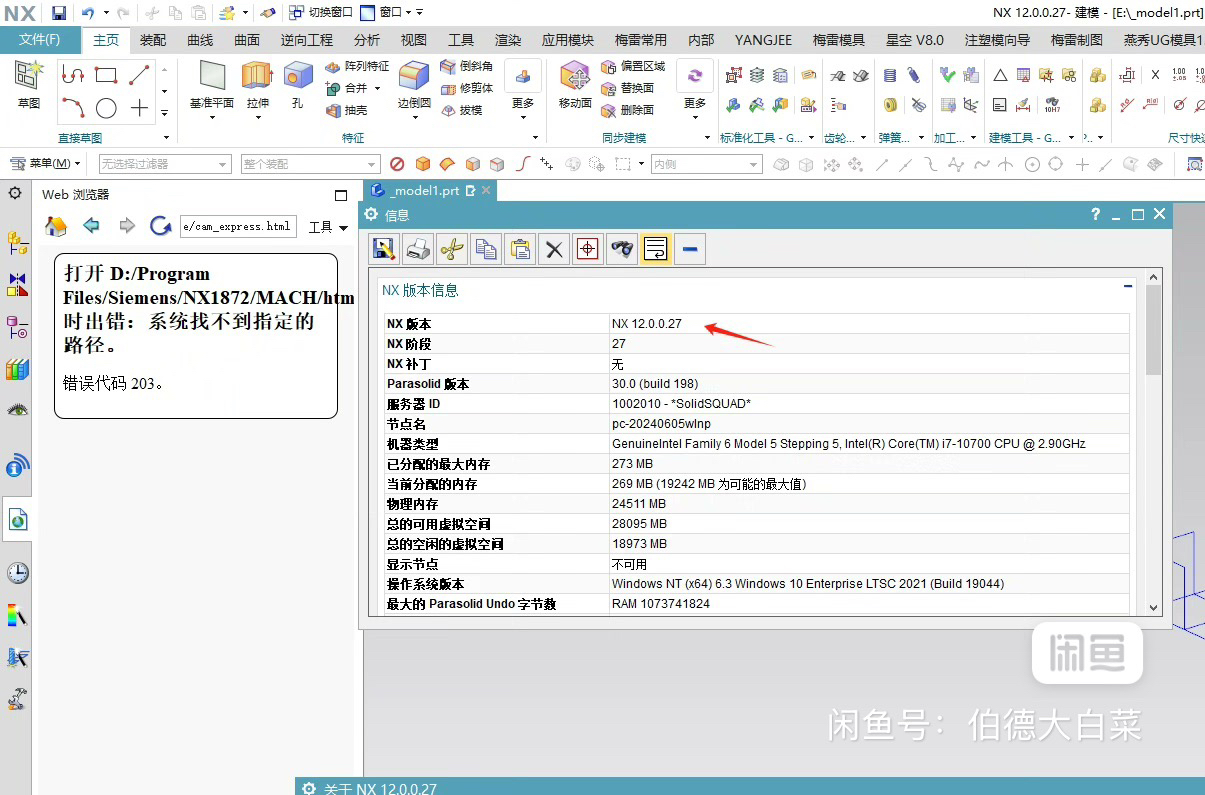Open the History clock sidebar tab
This screenshot has height=795, width=1205.
pos(17,573)
